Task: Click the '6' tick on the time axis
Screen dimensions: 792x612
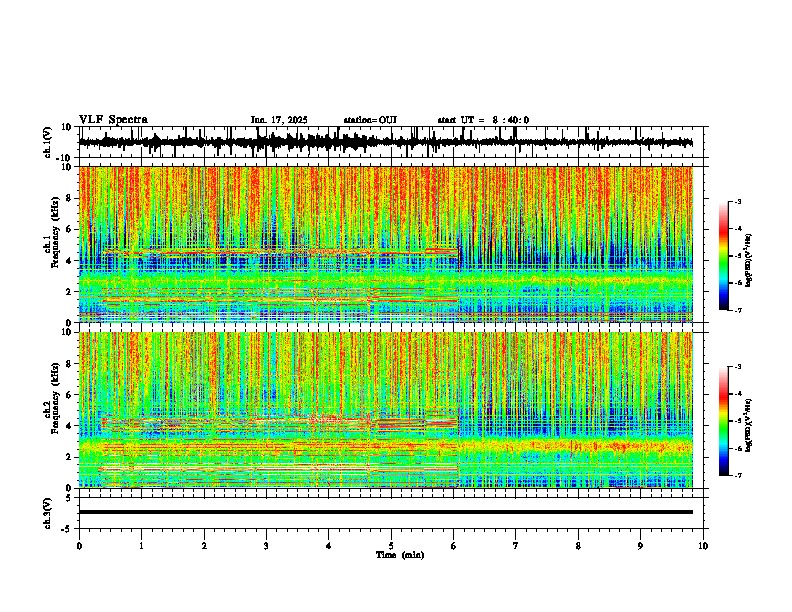Action: click(x=453, y=546)
